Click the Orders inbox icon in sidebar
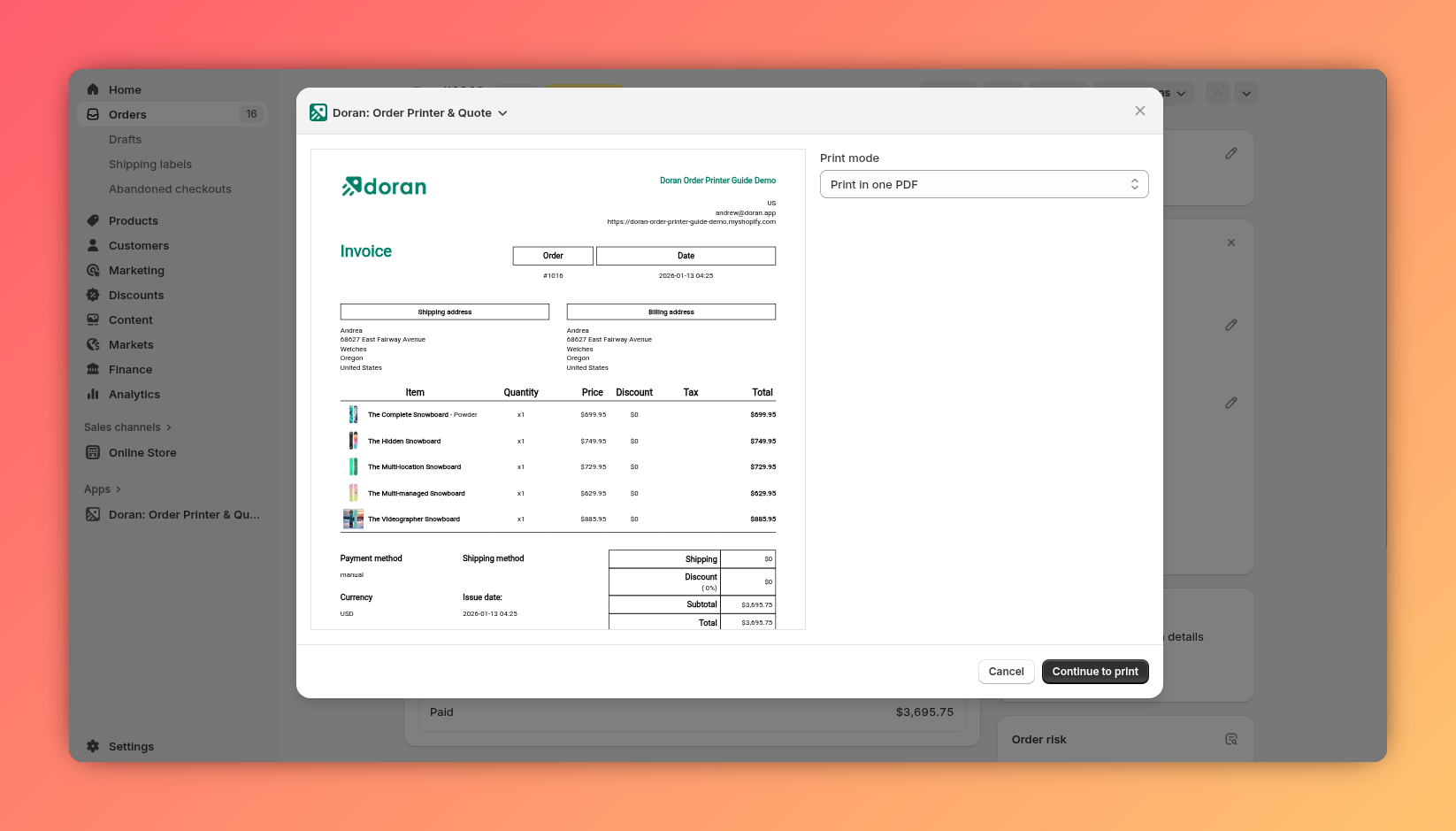Image resolution: width=1456 pixels, height=831 pixels. tap(93, 114)
